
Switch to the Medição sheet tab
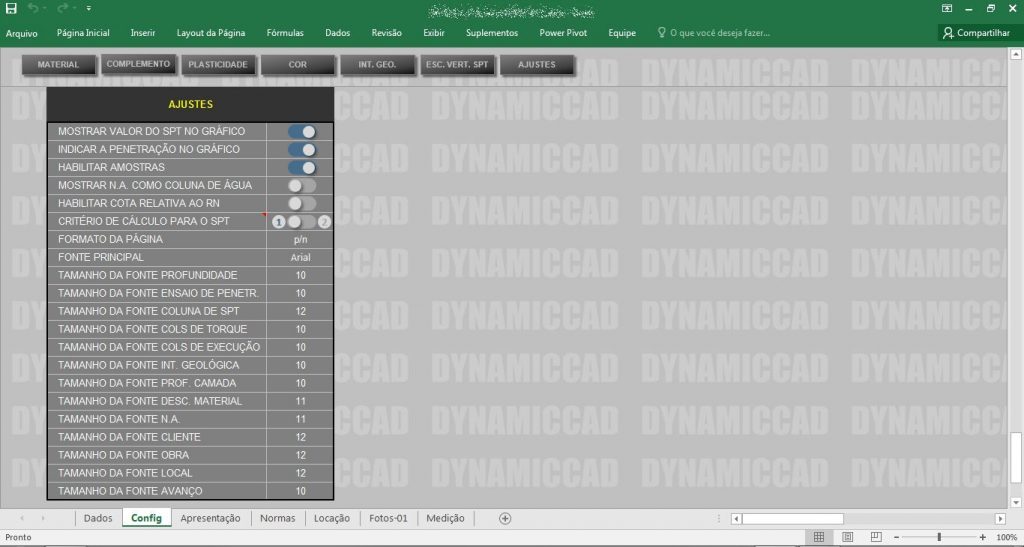(x=445, y=518)
